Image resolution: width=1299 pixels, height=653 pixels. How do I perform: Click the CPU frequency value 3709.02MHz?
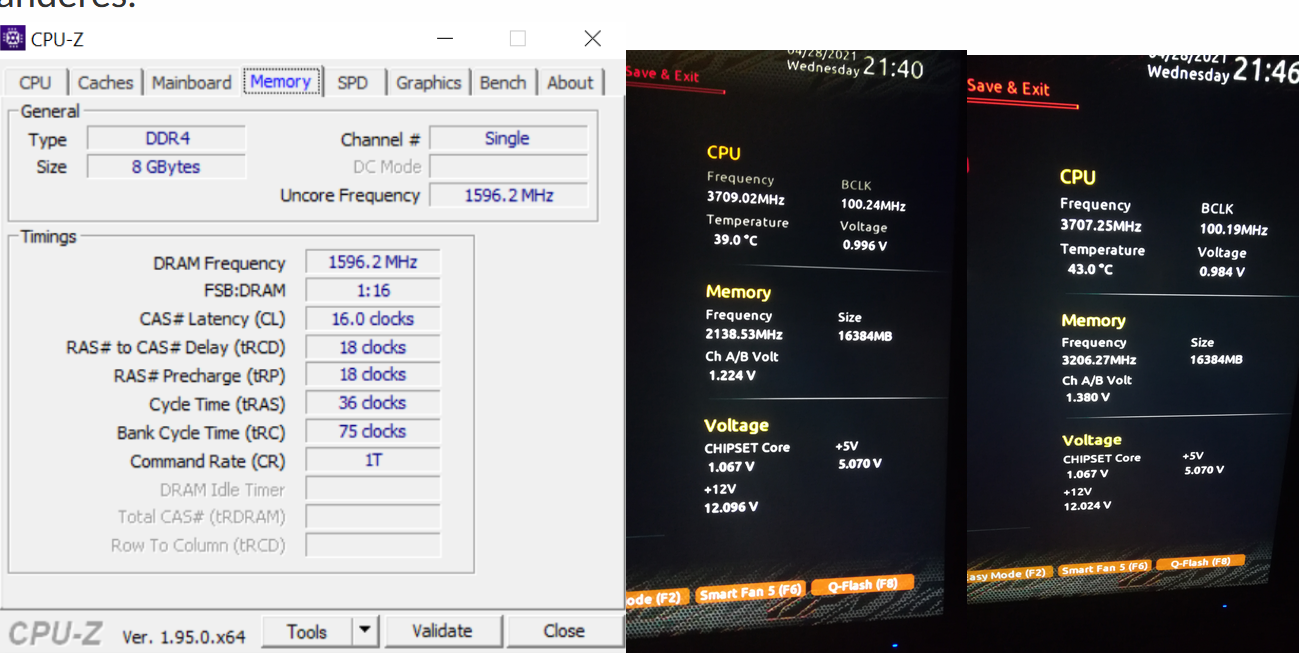pos(746,198)
